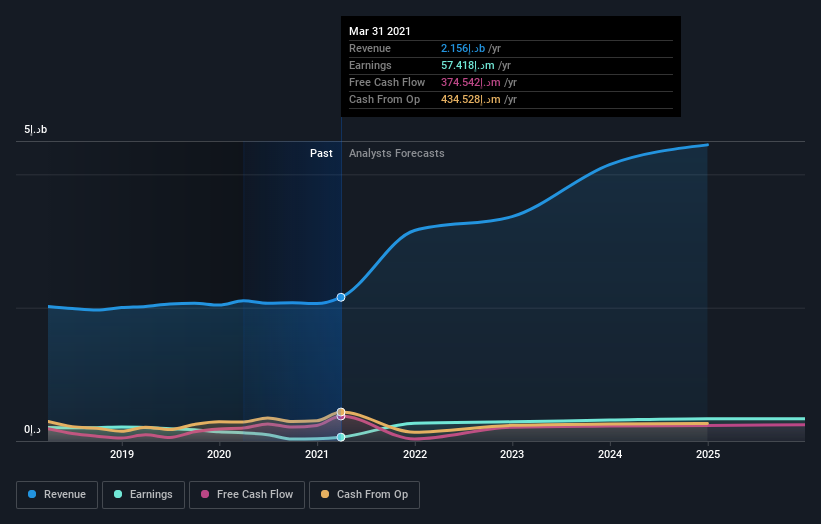Click the 'Past' section label
821x524 pixels.
321,153
